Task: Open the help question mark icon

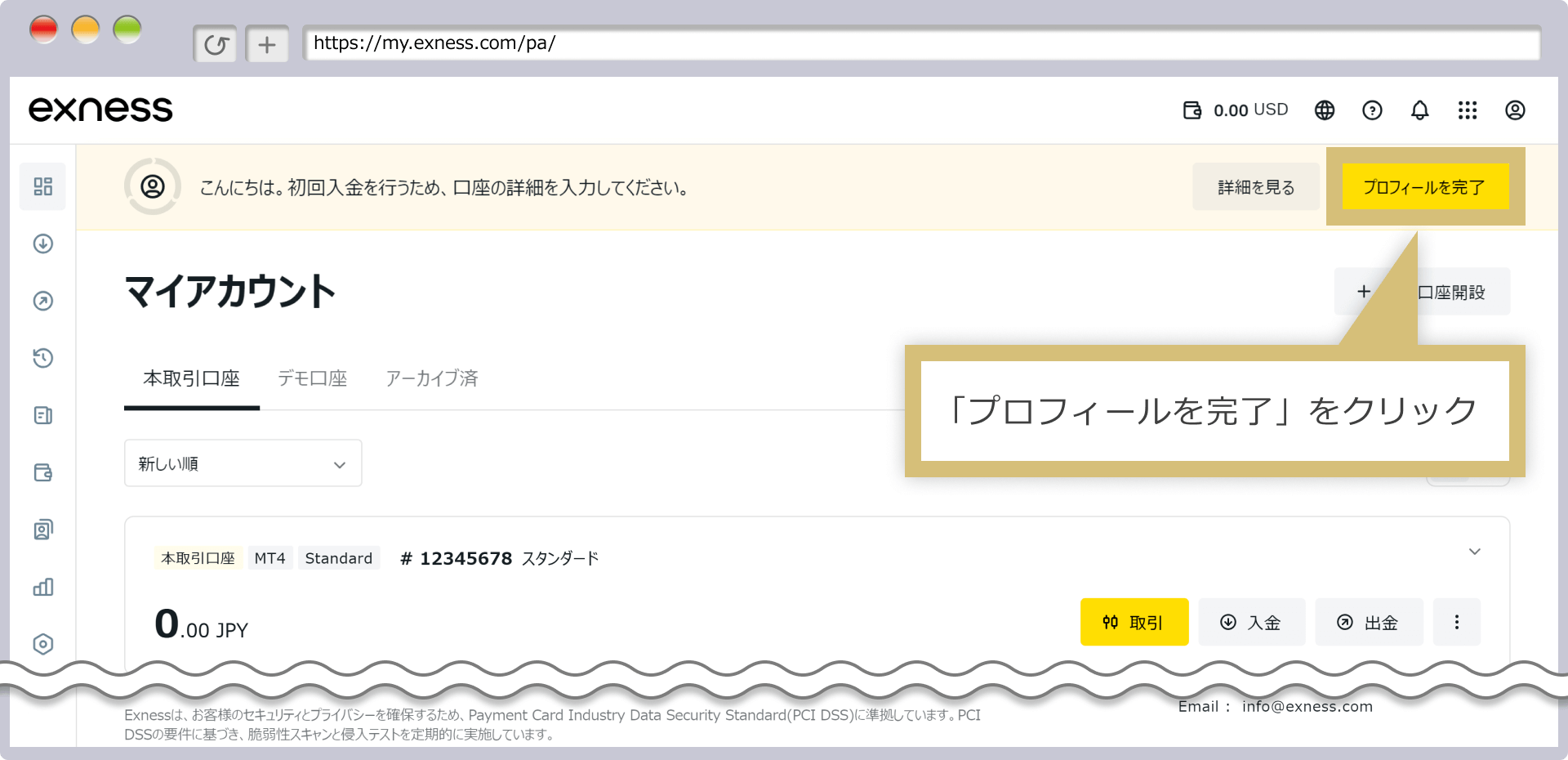Action: [x=1372, y=110]
